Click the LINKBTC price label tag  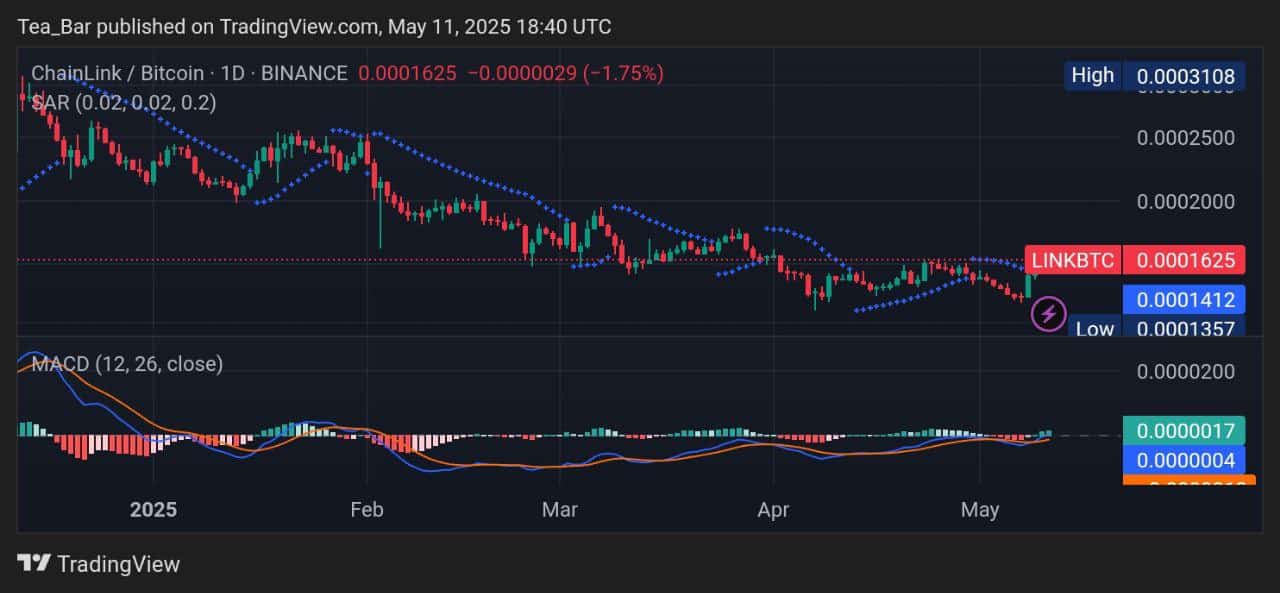1074,261
